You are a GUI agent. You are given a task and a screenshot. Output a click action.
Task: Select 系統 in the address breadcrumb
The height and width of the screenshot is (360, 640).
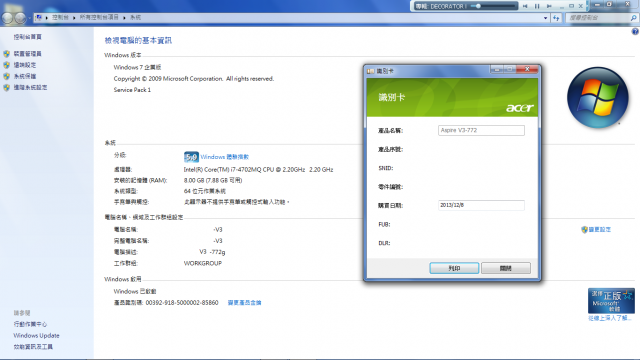pyautogui.click(x=136, y=18)
